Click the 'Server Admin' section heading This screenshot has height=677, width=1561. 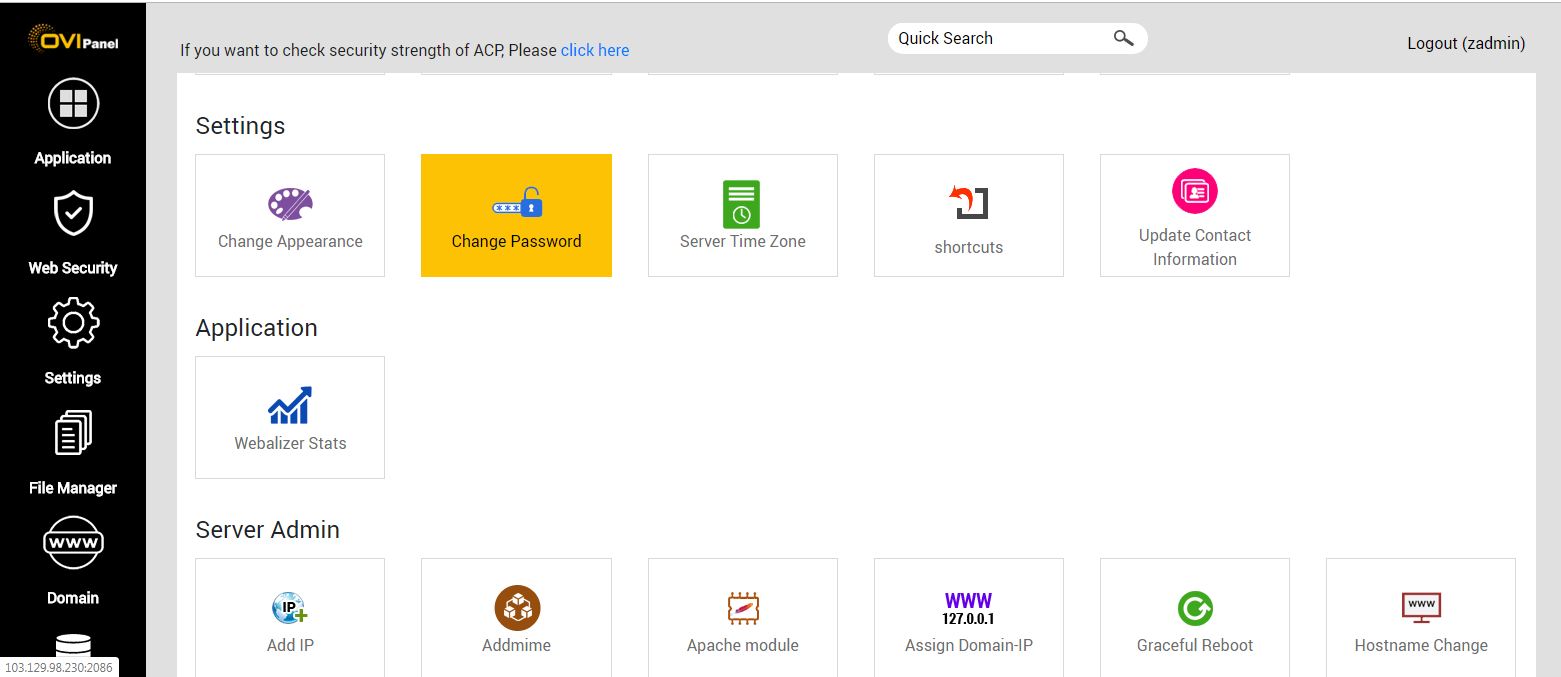(x=267, y=530)
